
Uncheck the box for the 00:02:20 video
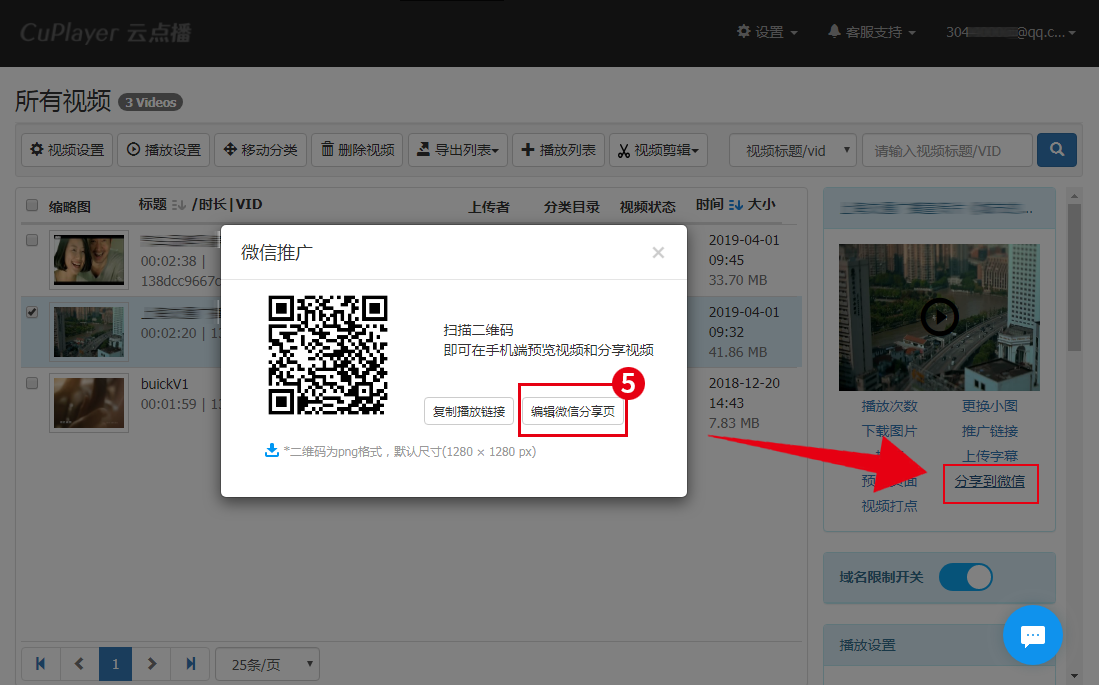(32, 313)
